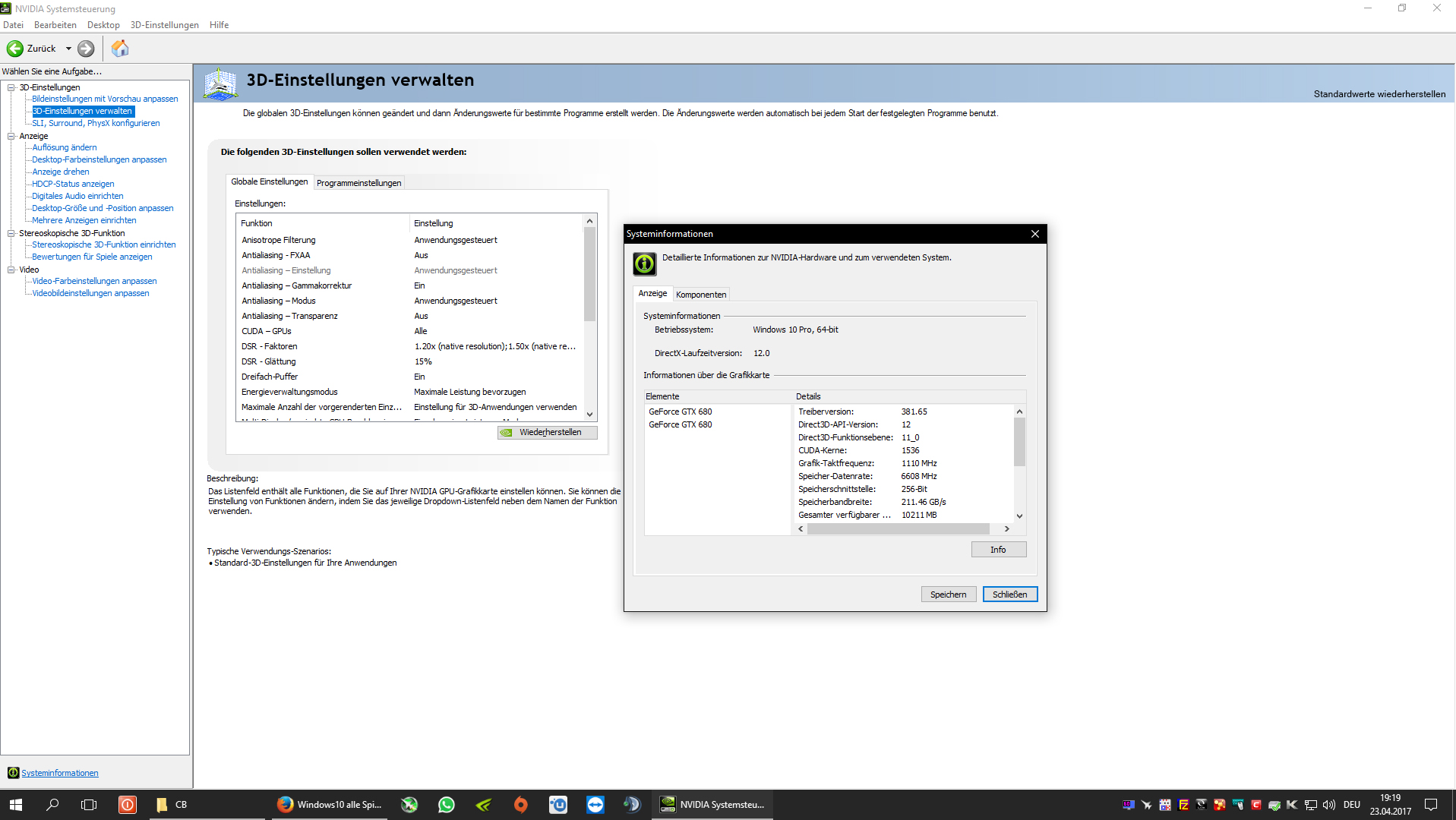Click Standardwerte wiederherstellen link

point(1379,94)
